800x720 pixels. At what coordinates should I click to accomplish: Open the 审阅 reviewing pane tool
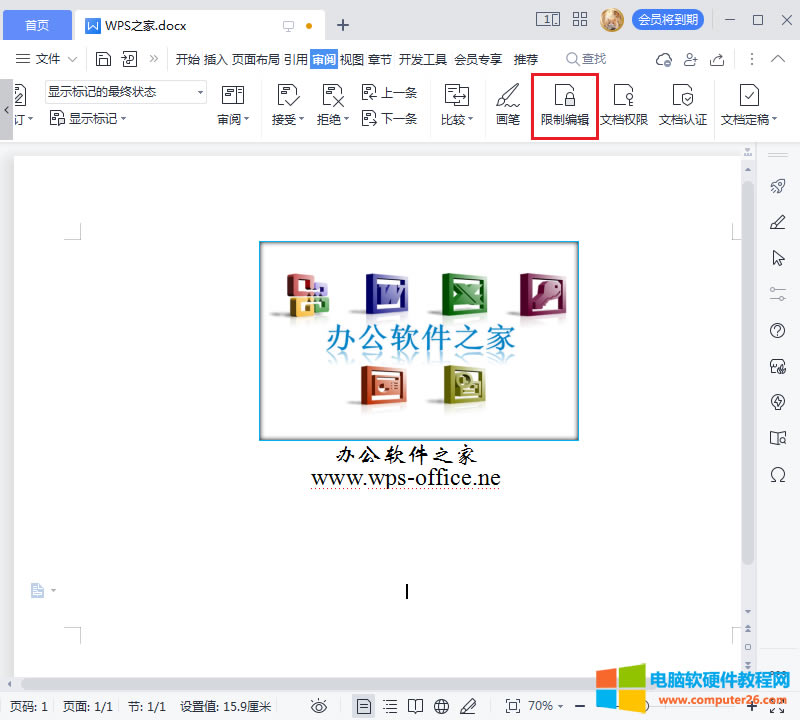pos(233,103)
